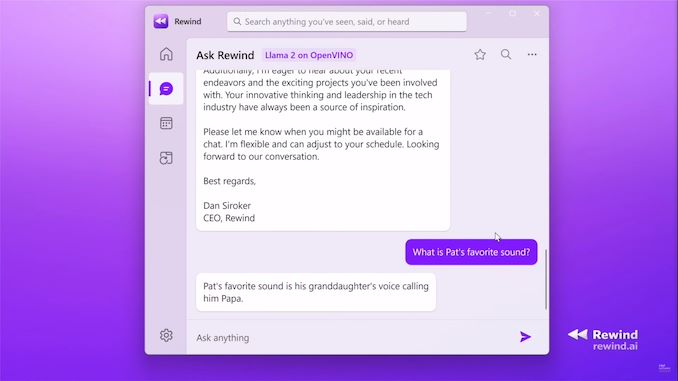Select the Ask Rewind chat sidebar icon

point(166,89)
